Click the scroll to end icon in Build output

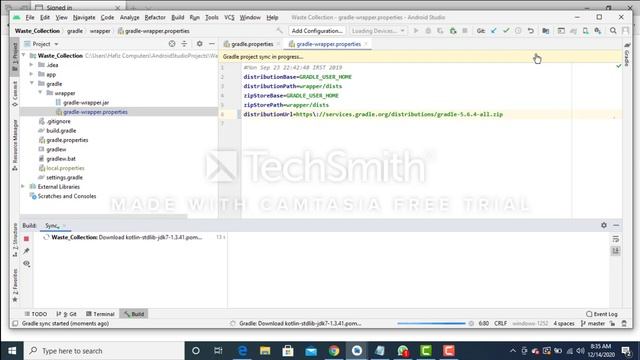[616, 251]
